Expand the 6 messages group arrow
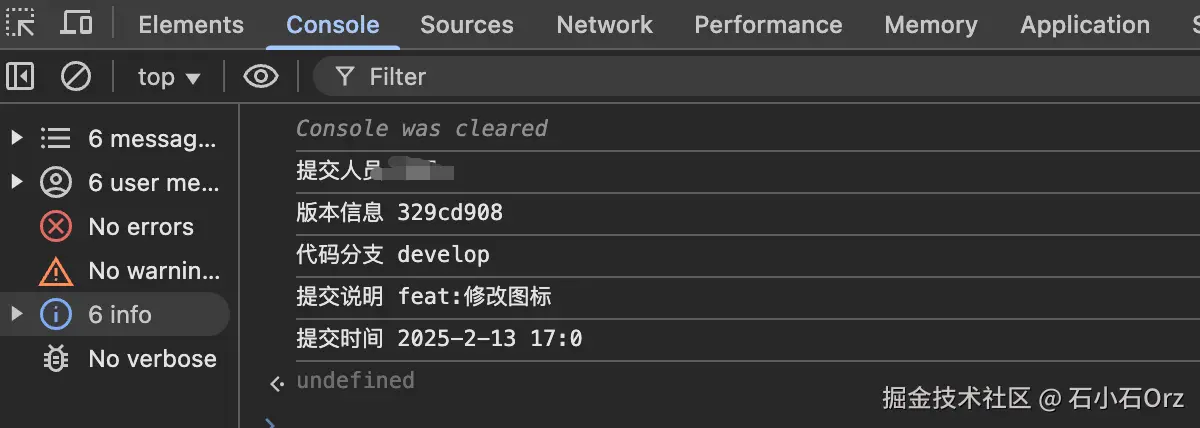The width and height of the screenshot is (1200, 428). click(x=16, y=138)
